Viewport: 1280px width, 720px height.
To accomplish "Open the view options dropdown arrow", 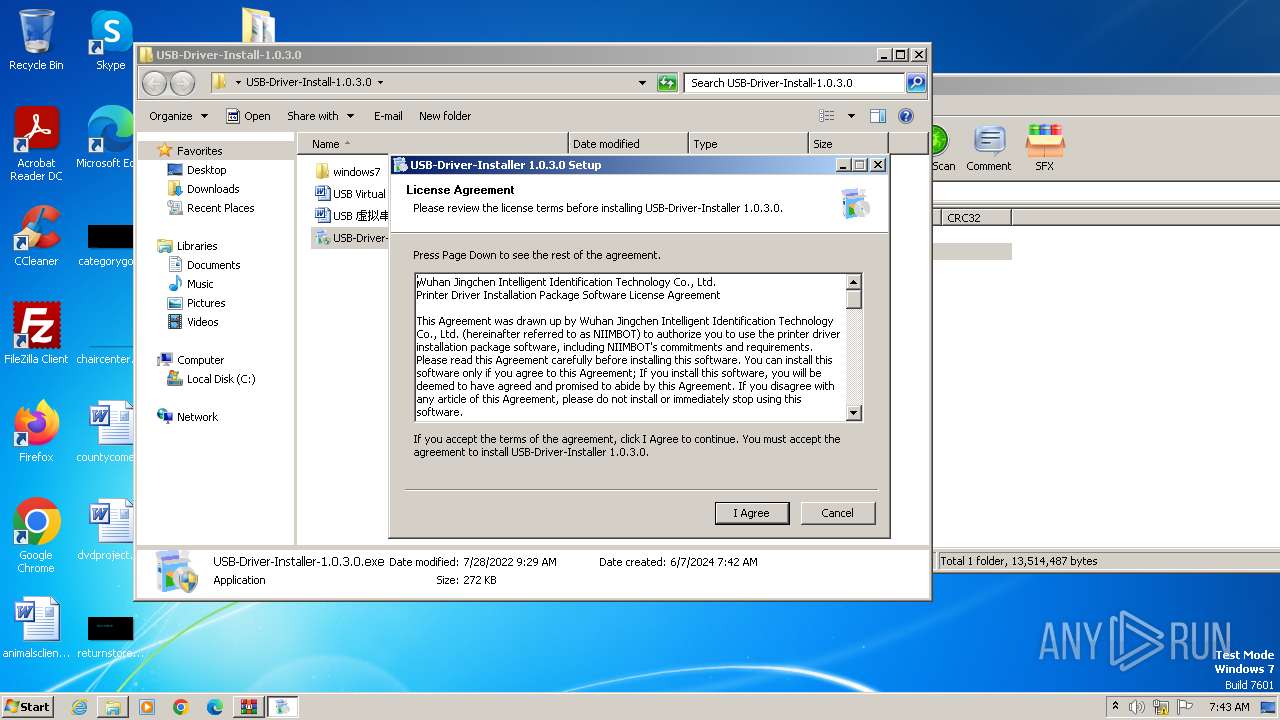I will tap(851, 116).
